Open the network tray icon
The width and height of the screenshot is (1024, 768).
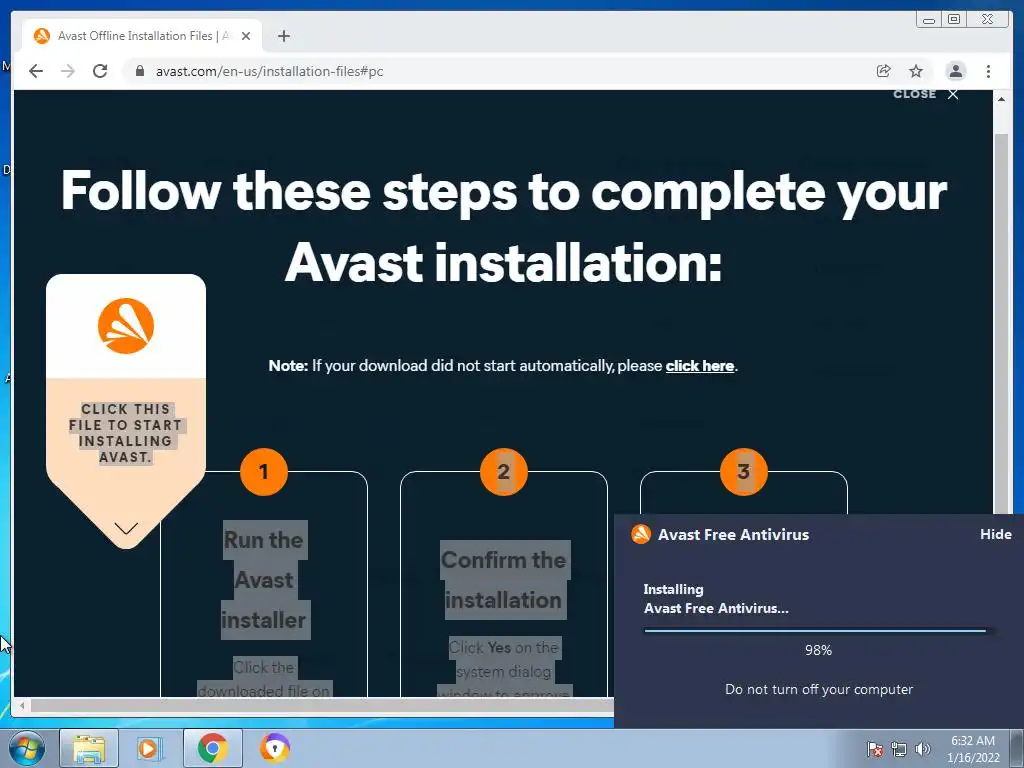pos(899,749)
